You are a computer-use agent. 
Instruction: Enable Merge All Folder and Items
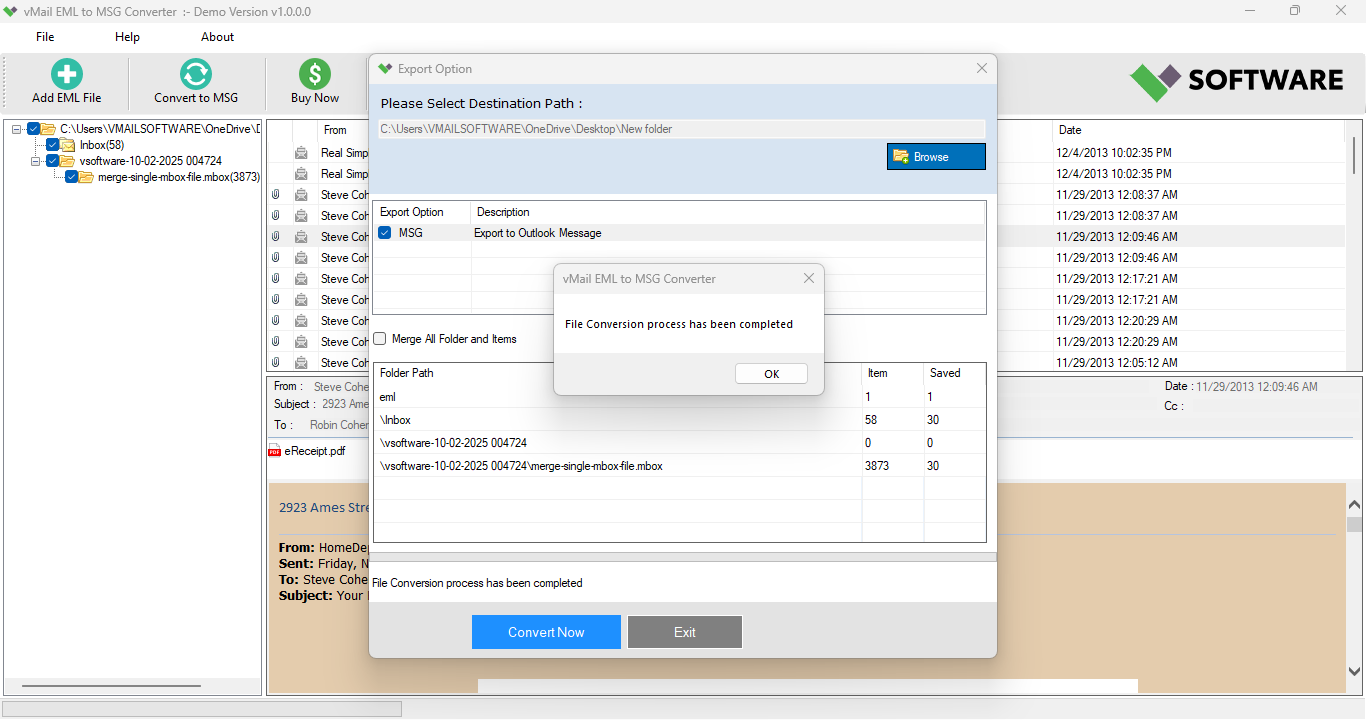[x=380, y=338]
